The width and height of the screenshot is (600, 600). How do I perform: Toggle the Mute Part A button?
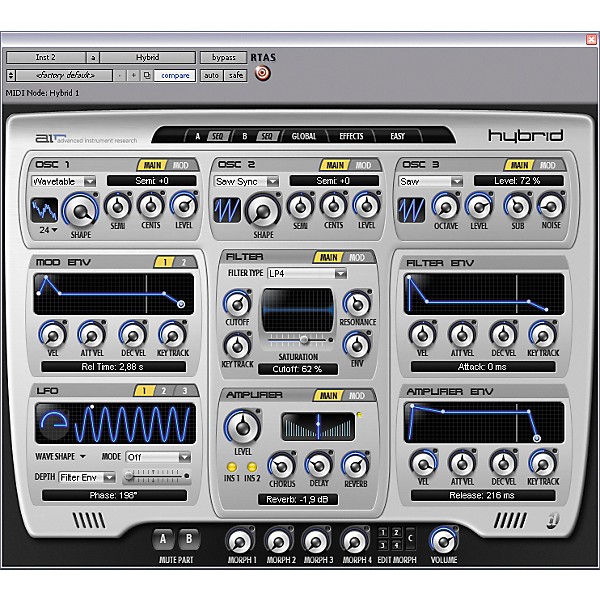164,540
